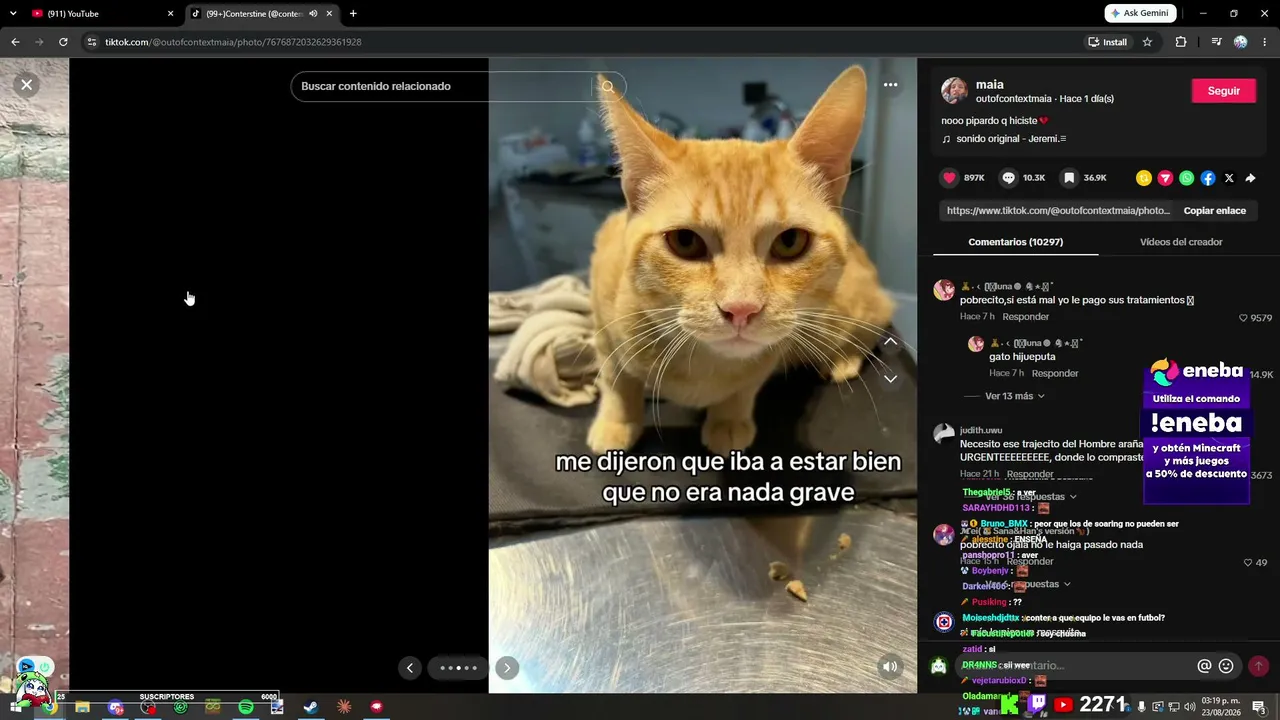Open the Chrome three-dot menu
The image size is (1280, 720).
1265,42
